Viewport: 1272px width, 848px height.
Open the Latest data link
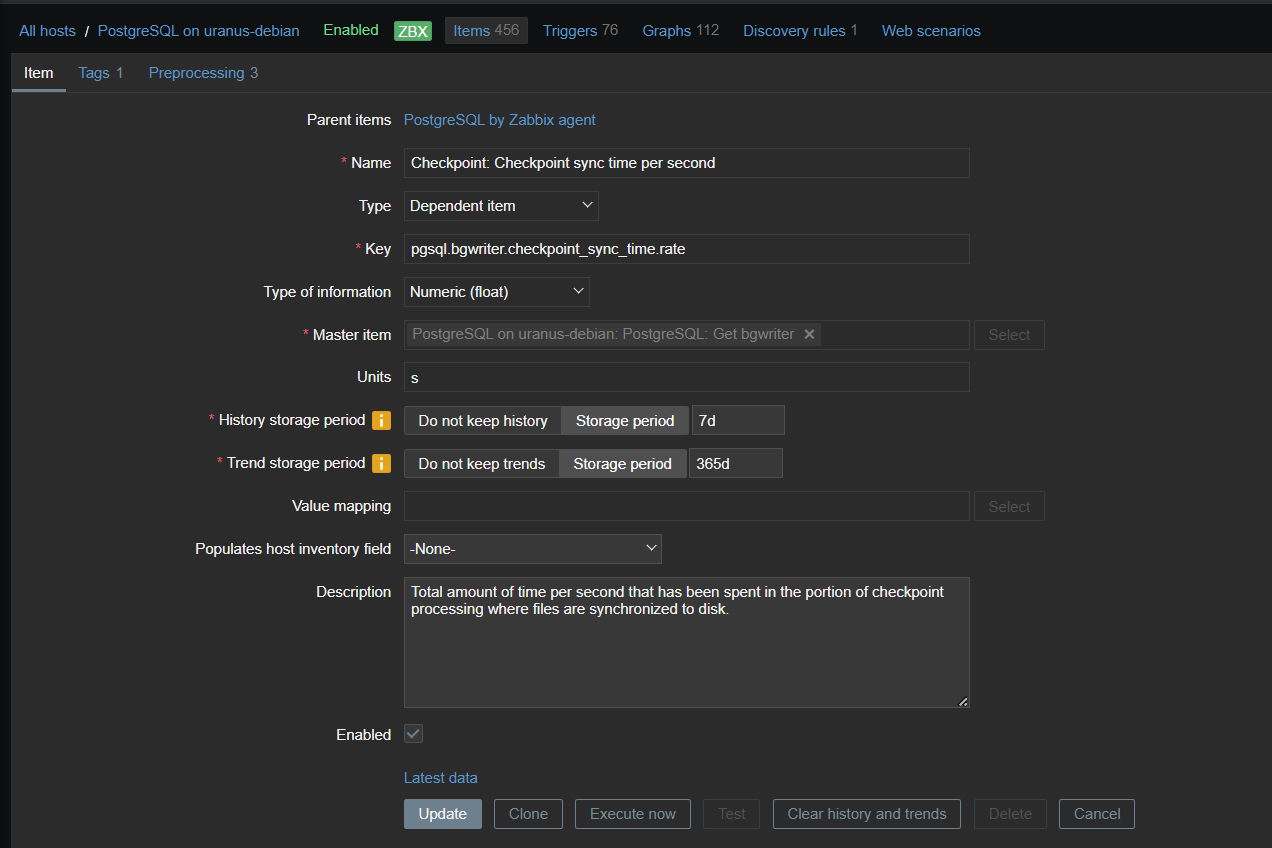click(x=440, y=777)
